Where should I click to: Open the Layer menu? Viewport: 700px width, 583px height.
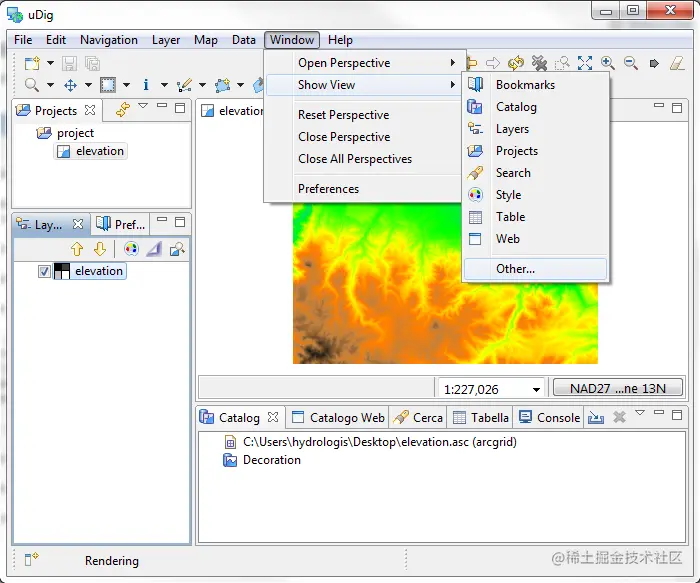click(166, 40)
